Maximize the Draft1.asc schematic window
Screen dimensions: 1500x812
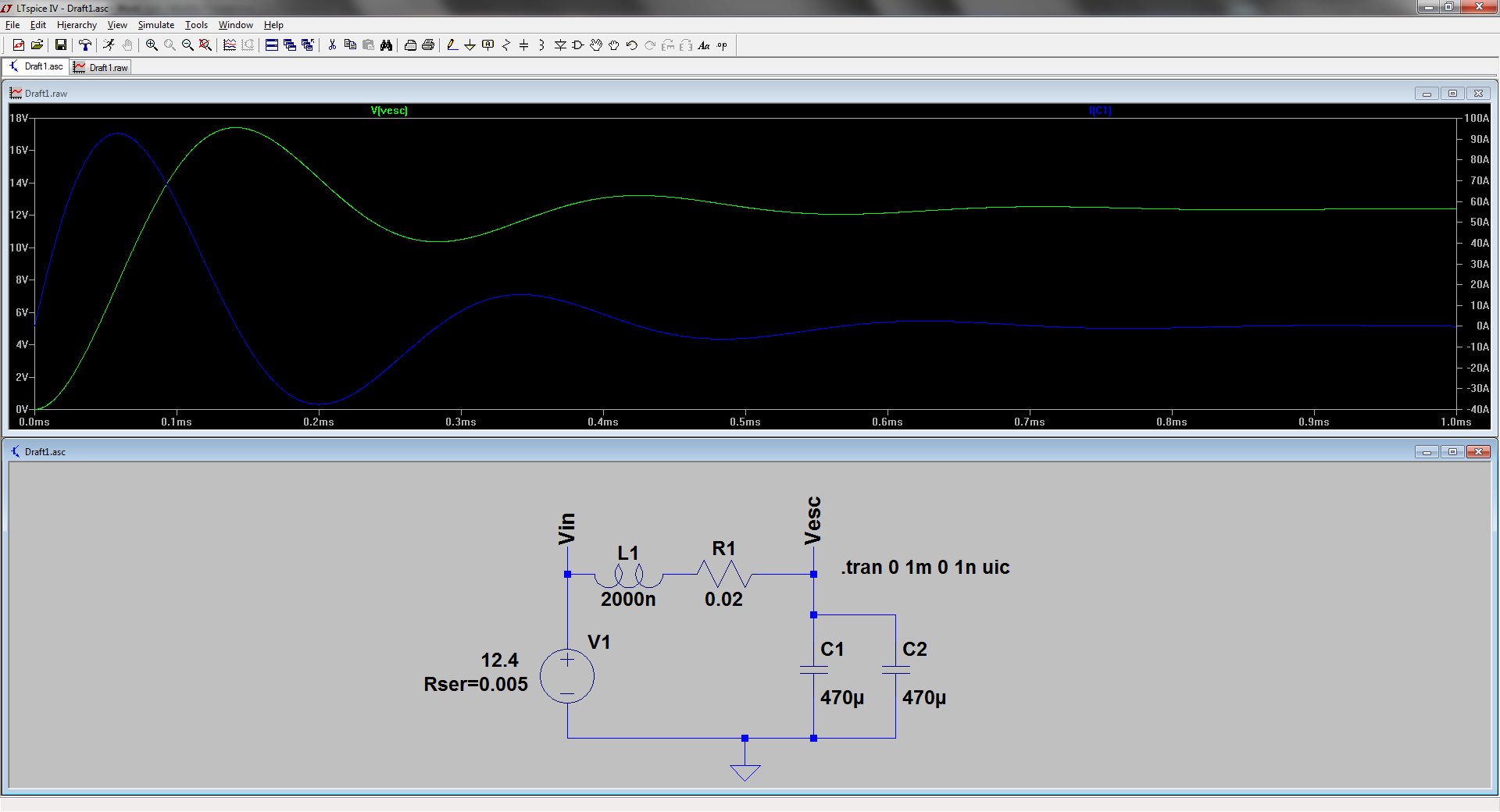click(1452, 452)
